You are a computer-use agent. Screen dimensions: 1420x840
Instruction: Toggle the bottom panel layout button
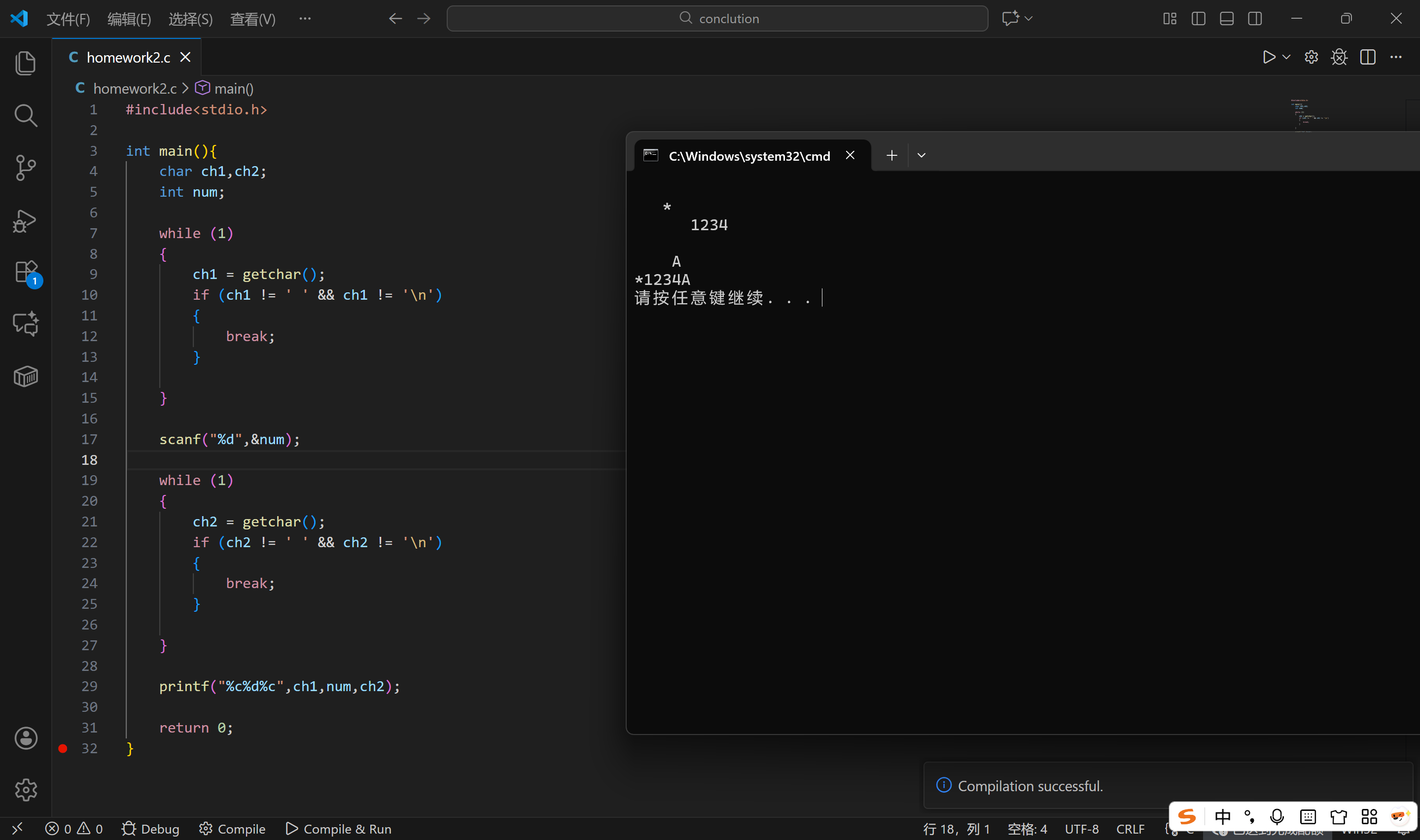point(1226,19)
